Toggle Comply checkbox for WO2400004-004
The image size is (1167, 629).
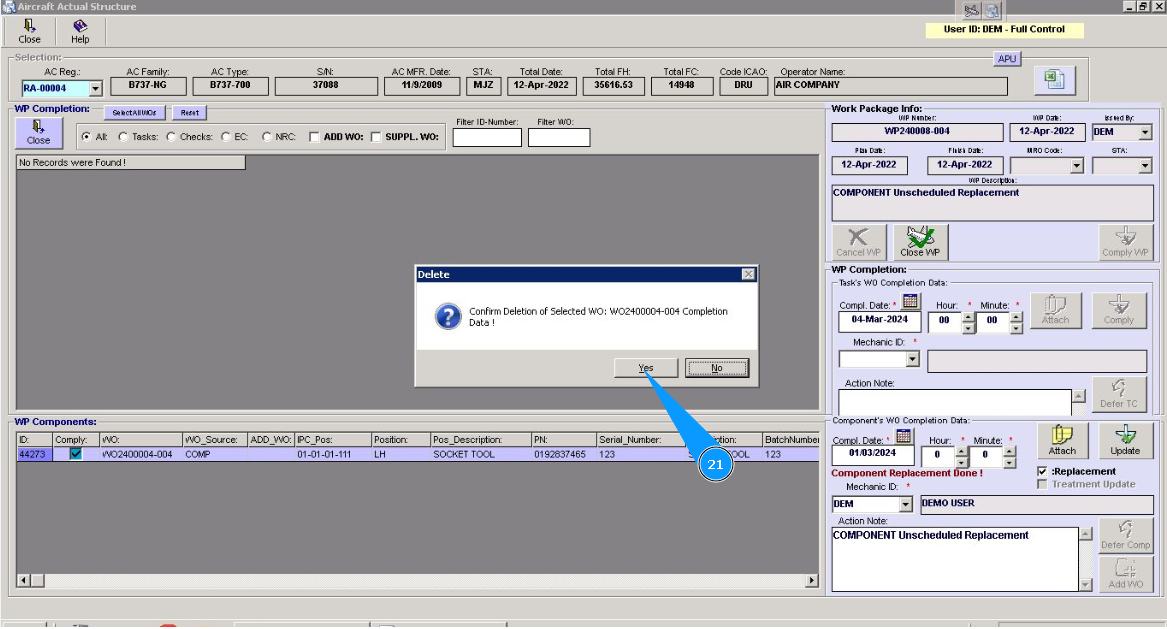(75, 453)
